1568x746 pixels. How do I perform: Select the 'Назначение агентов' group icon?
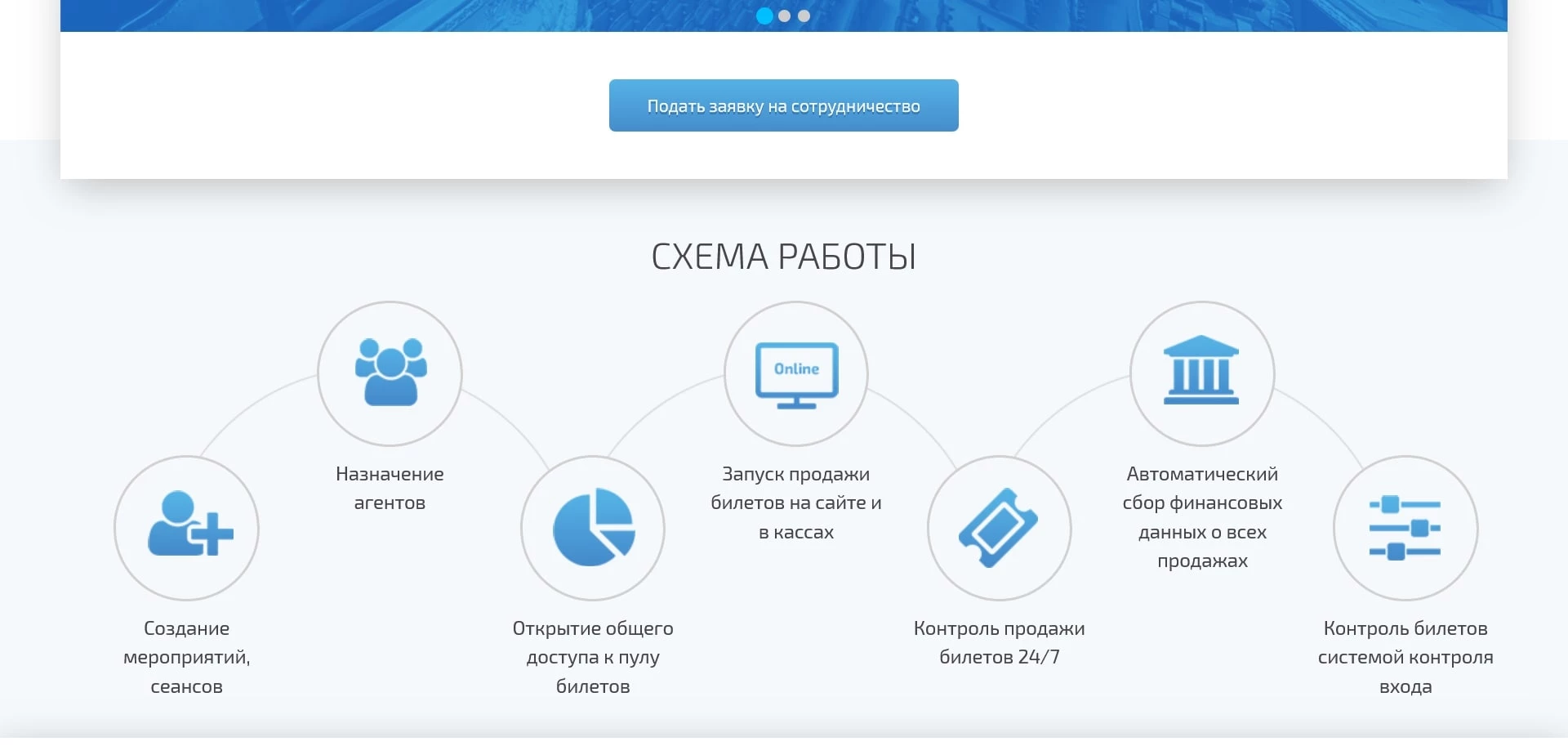coord(390,373)
